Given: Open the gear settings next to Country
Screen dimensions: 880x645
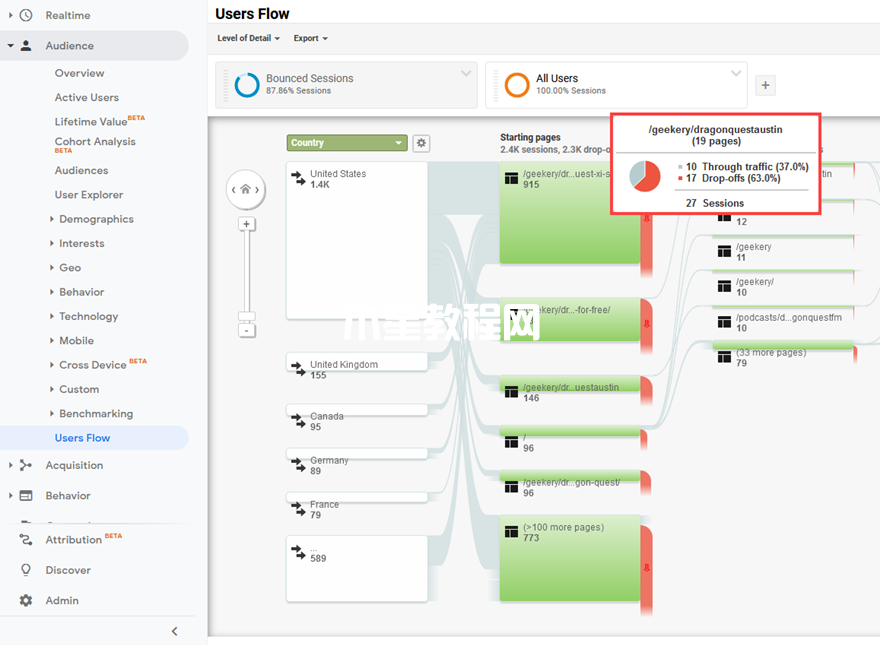Looking at the screenshot, I should [x=421, y=143].
